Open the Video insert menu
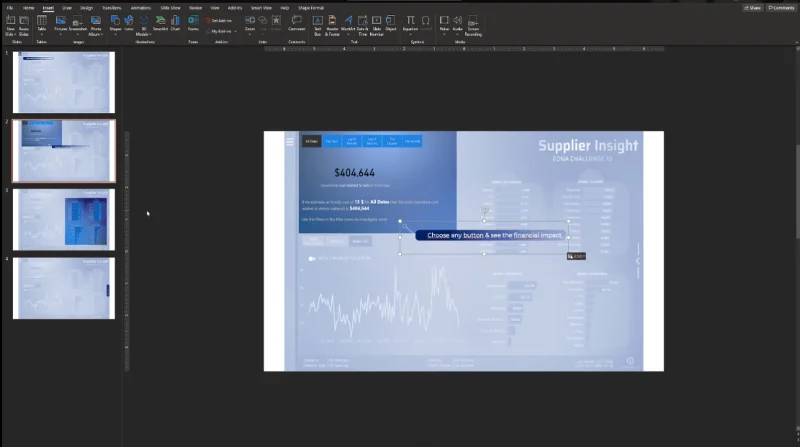The image size is (800, 447). point(444,26)
